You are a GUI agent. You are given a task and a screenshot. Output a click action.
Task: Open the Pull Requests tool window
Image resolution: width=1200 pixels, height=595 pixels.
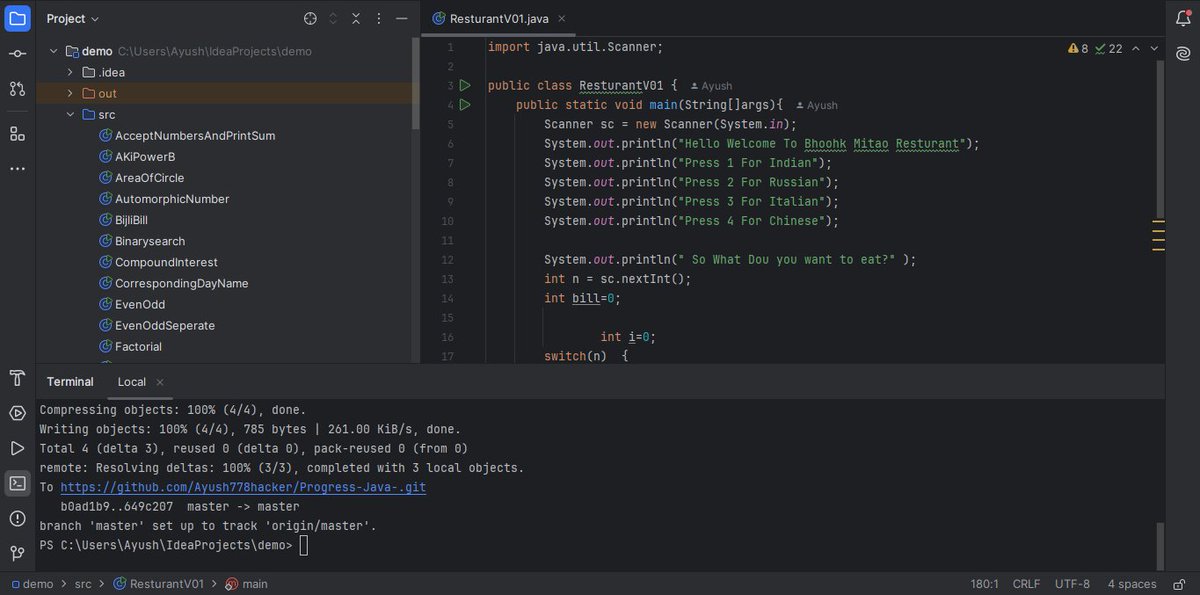click(x=17, y=89)
